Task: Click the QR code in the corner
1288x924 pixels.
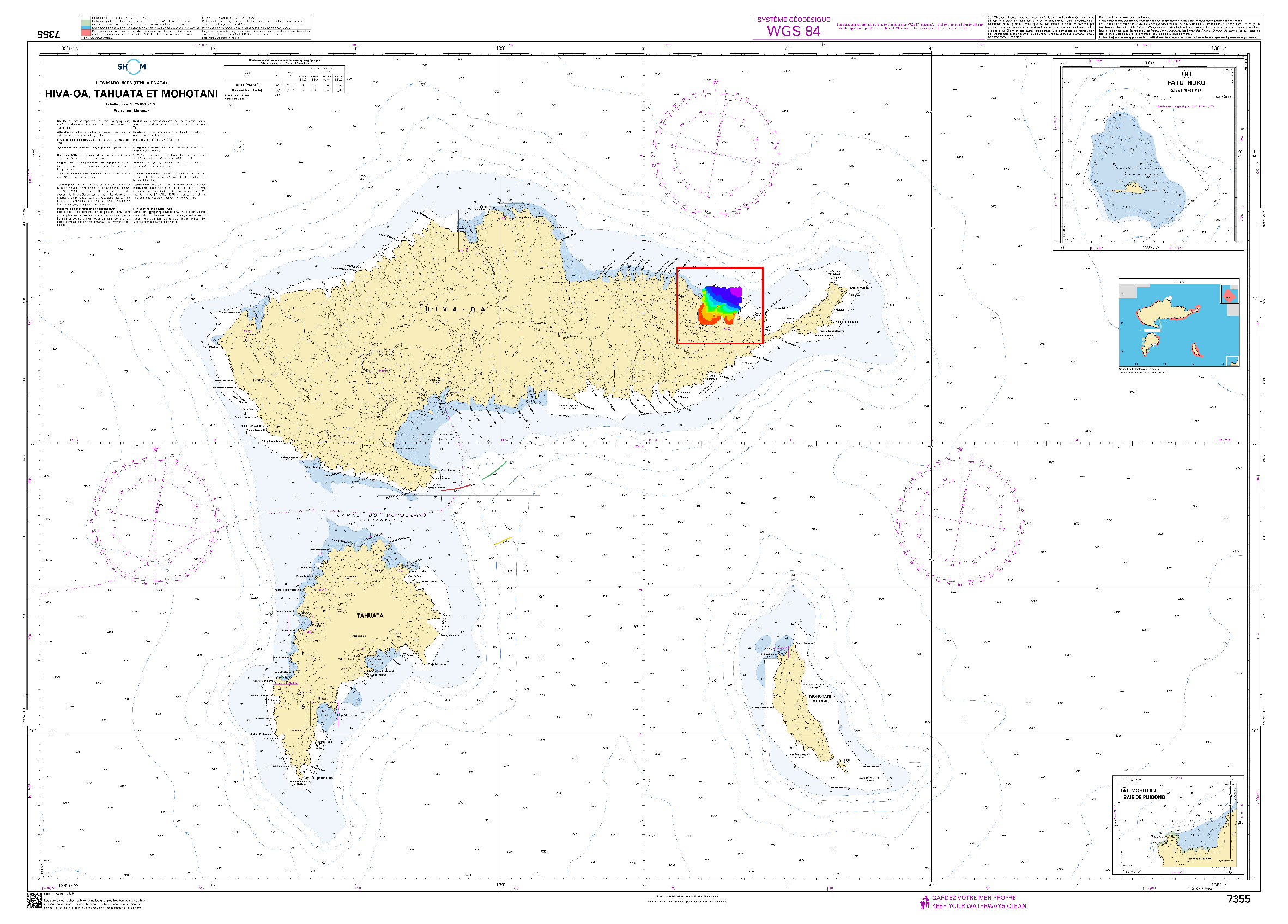Action: pos(34,901)
